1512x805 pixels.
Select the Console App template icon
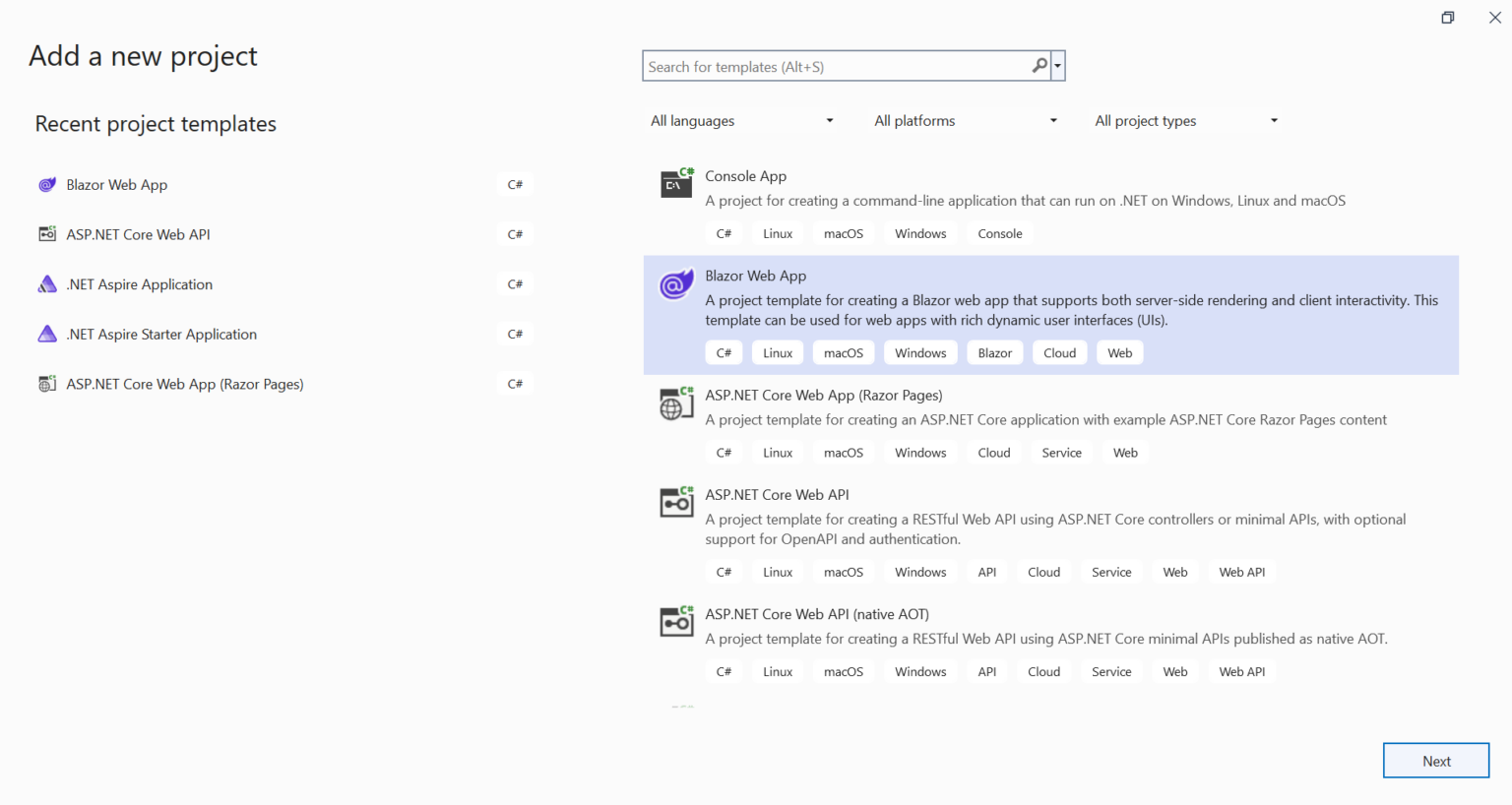point(676,183)
